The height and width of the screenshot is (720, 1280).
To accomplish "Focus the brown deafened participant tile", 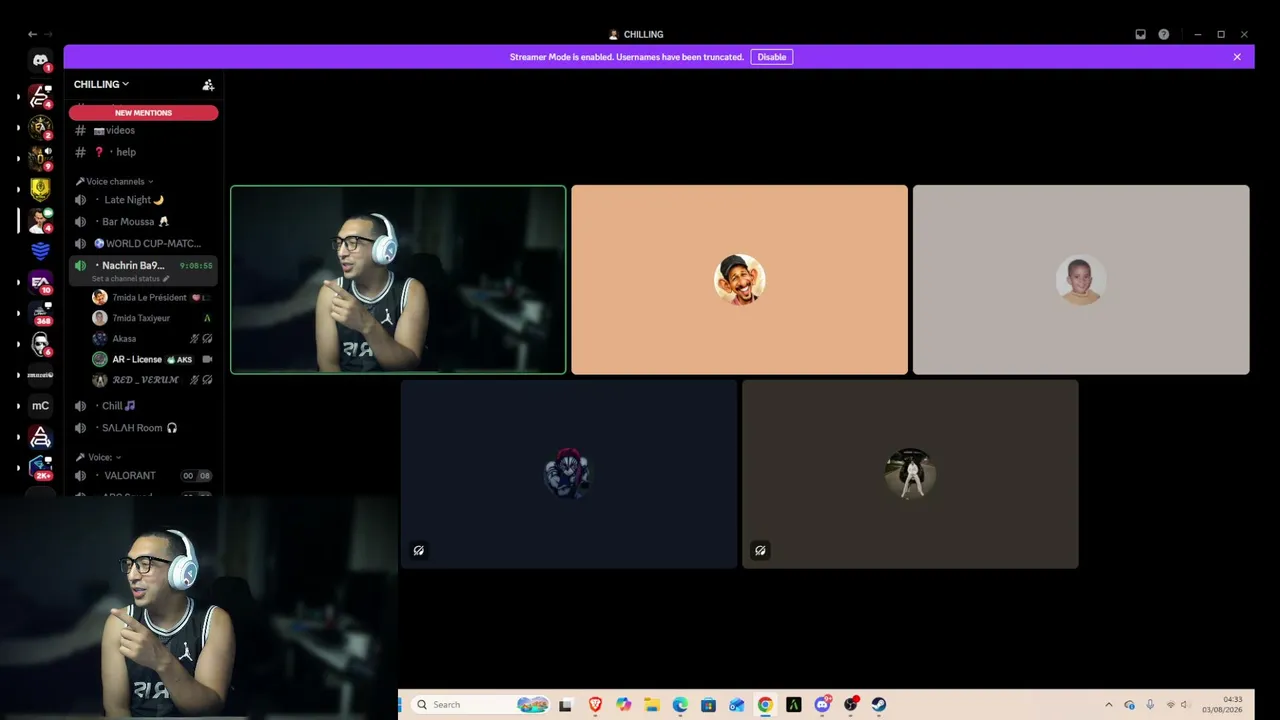I will click(910, 474).
